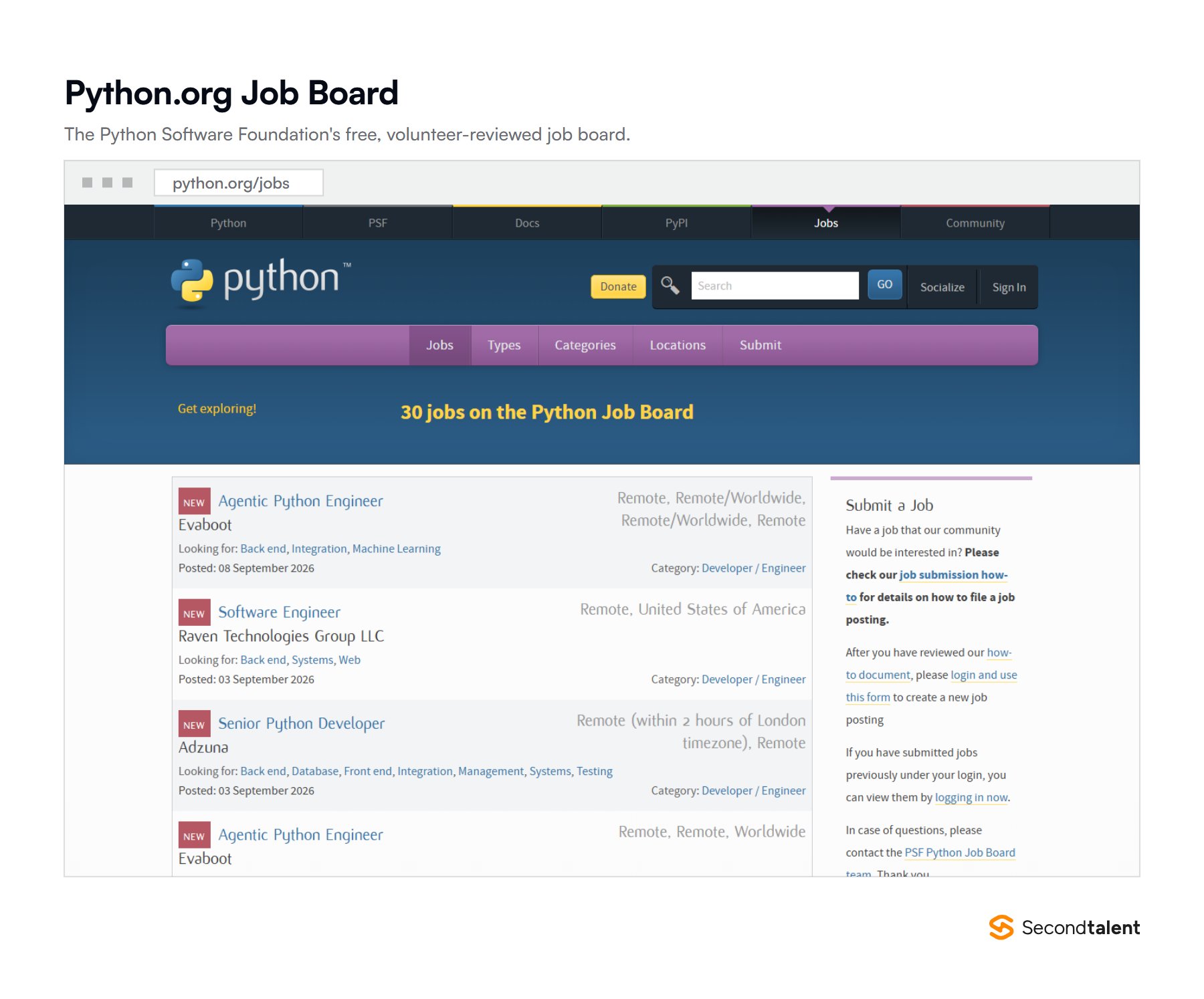Open the Community top navigation tab
Viewport: 1204px width, 999px height.
pos(975,223)
